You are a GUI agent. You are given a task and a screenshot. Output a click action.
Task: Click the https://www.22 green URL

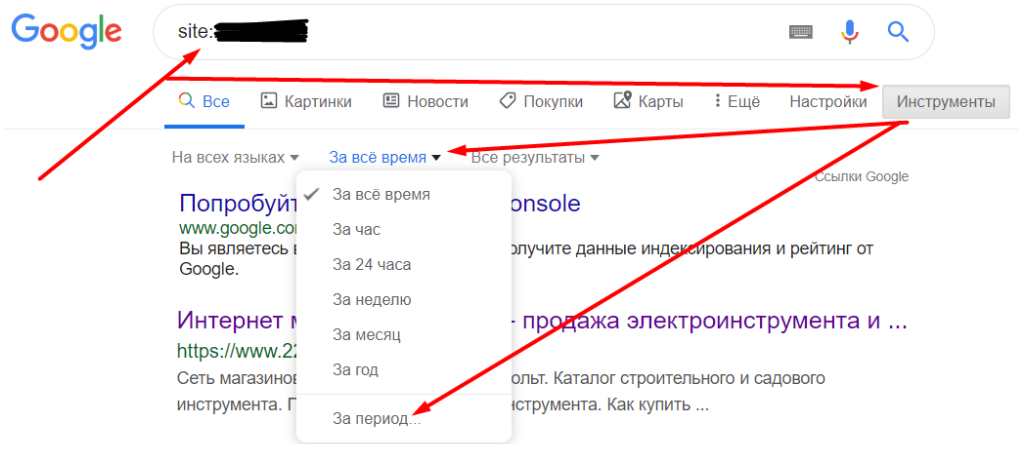pos(237,352)
